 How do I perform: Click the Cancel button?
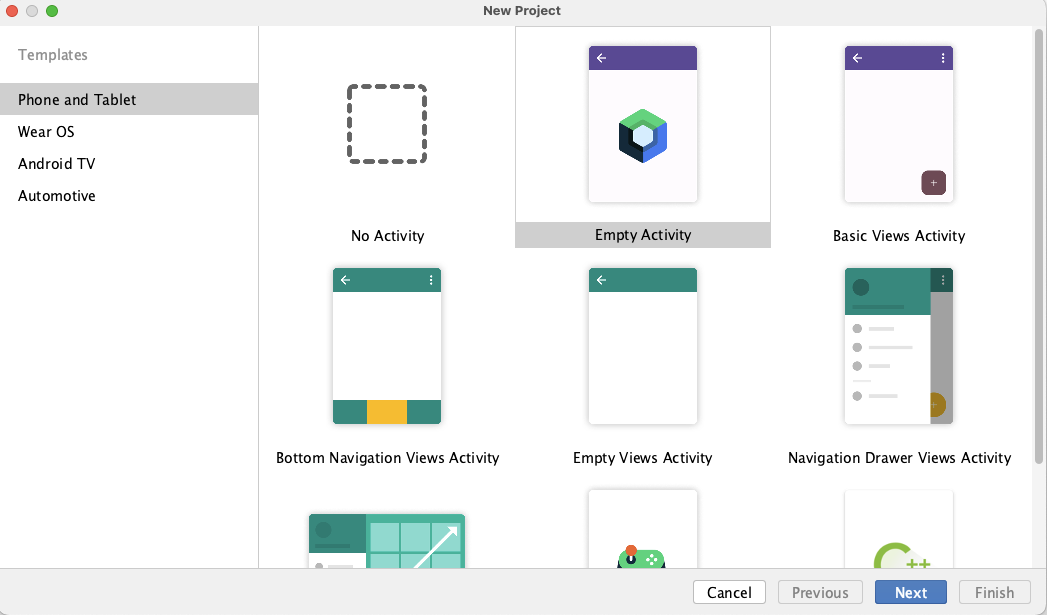coord(729,592)
